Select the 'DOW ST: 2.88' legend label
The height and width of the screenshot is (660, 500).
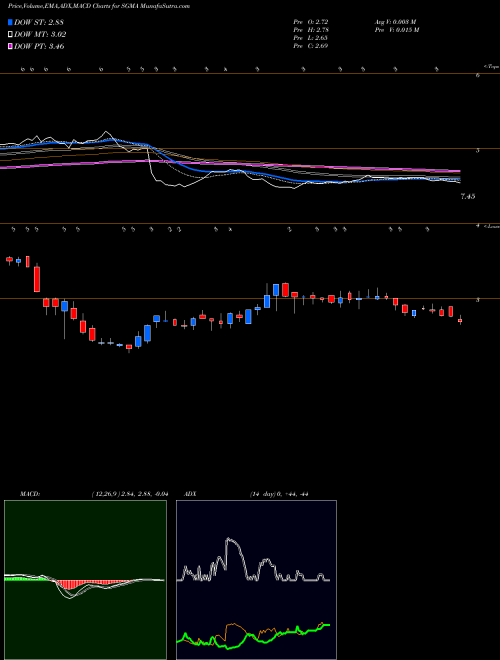tap(39, 22)
